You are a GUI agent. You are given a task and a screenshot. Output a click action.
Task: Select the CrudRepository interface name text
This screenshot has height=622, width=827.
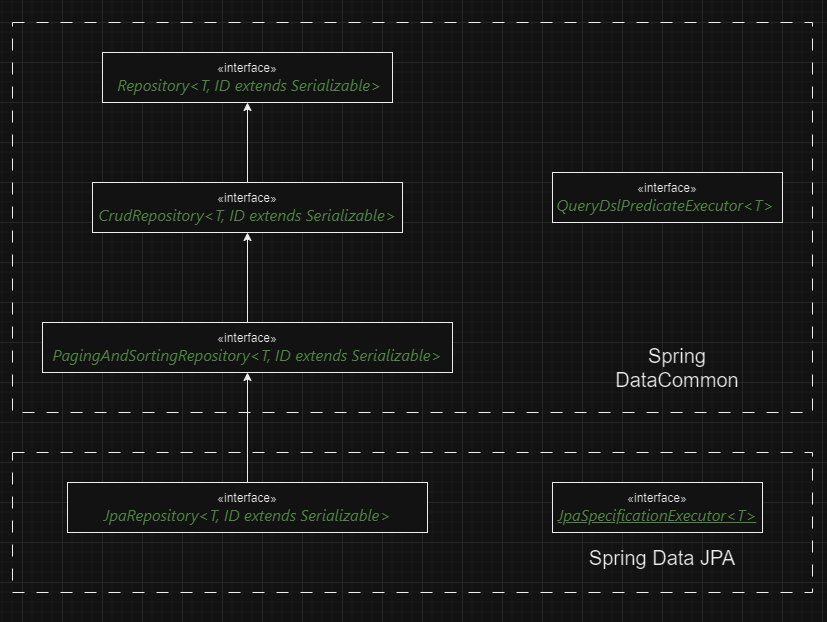[x=247, y=216]
